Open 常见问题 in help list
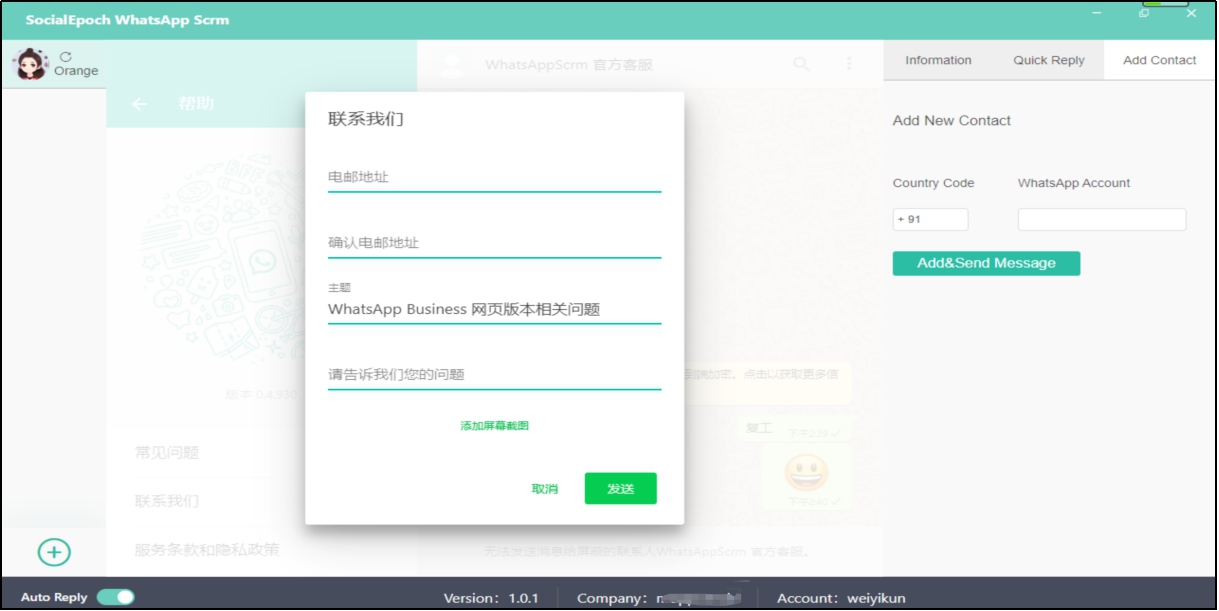 coord(167,453)
